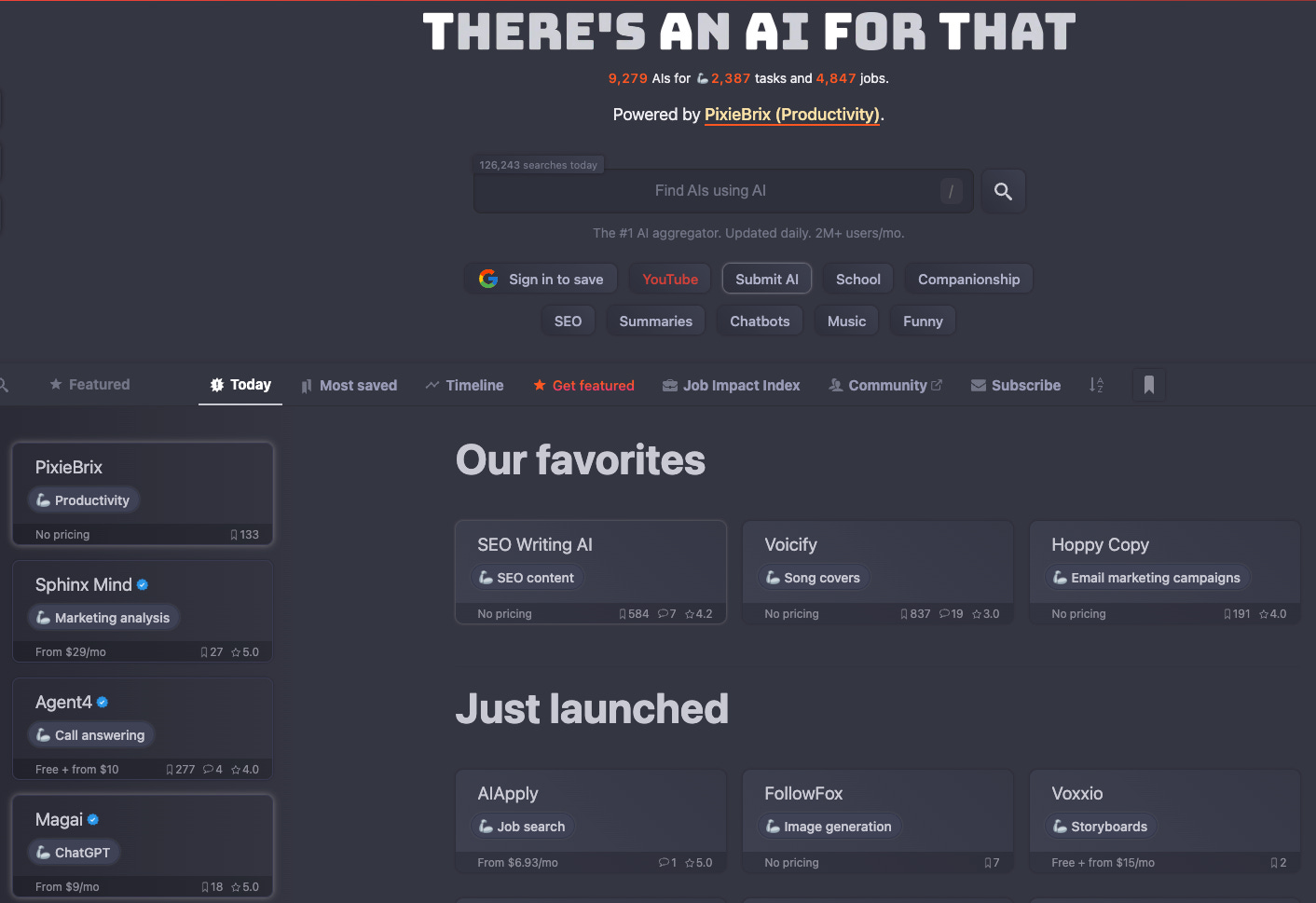This screenshot has height=903, width=1316.
Task: Click the Find AIs using AI field
Action: point(723,191)
